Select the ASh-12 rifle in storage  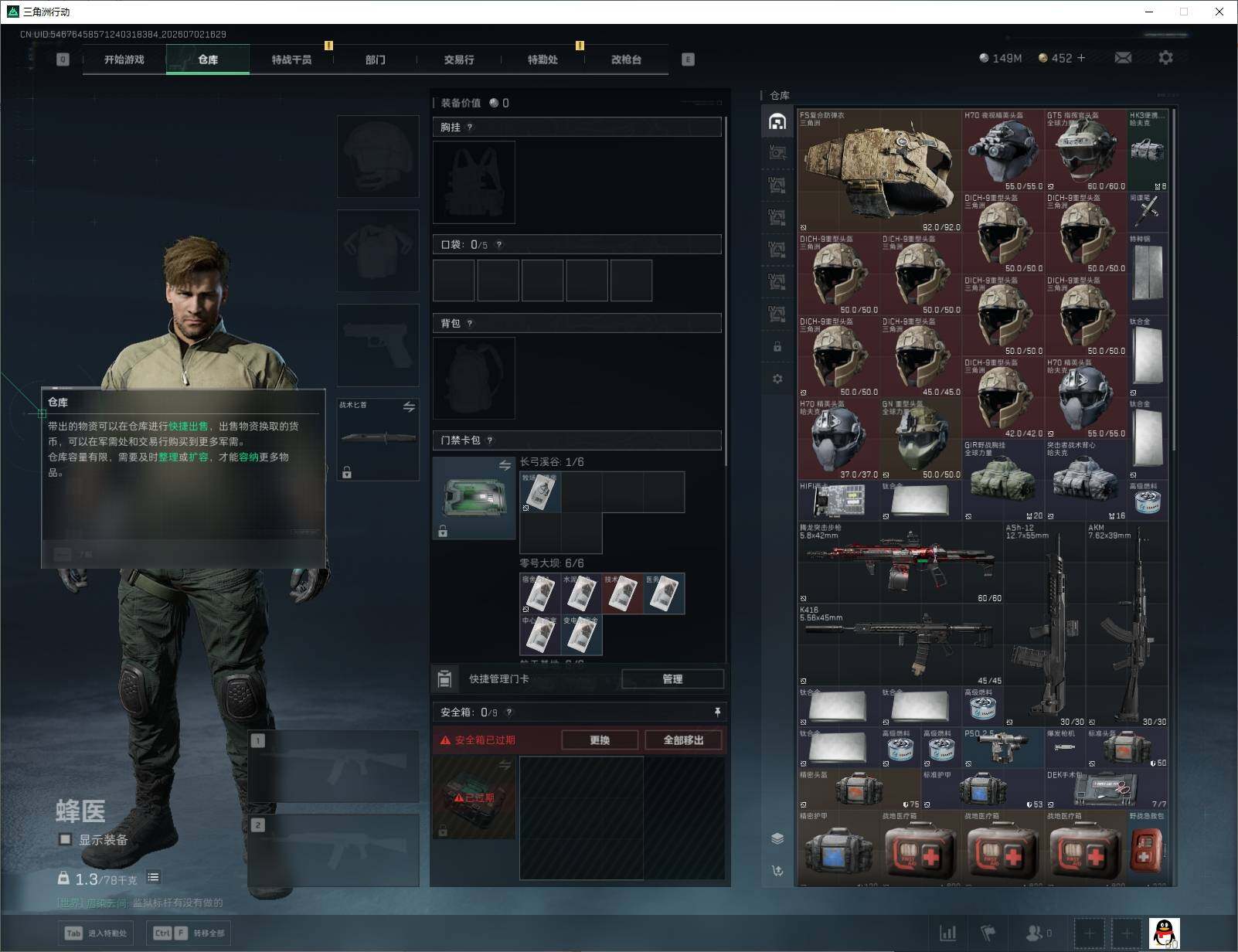click(x=1045, y=624)
